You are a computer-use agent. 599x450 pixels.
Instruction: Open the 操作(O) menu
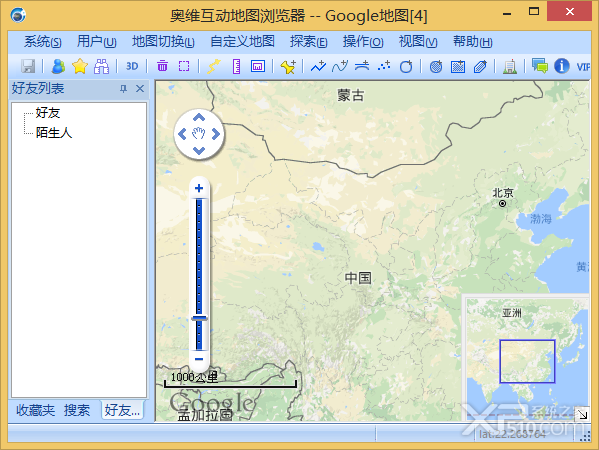[x=363, y=41]
